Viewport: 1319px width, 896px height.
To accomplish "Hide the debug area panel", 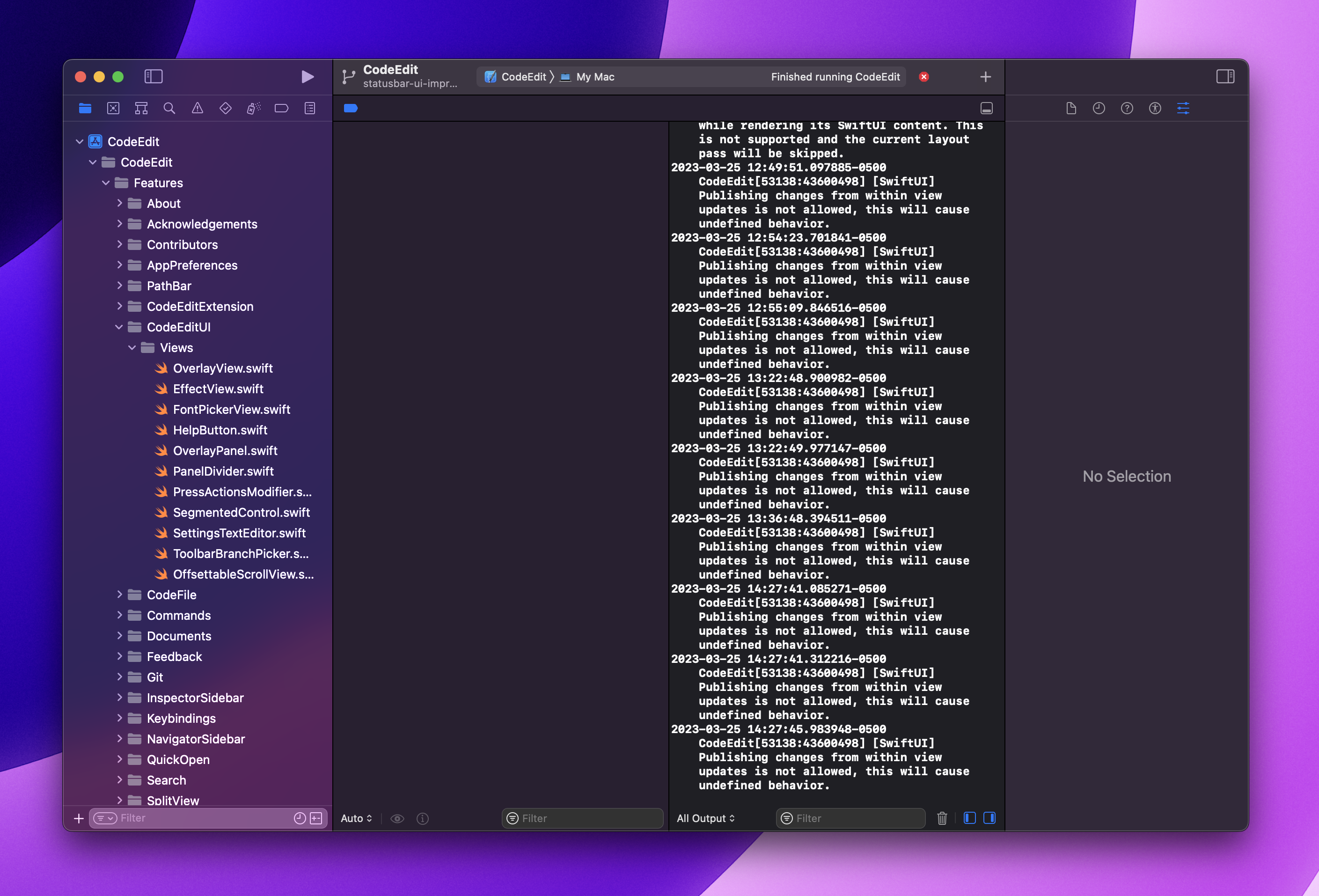I will click(986, 109).
